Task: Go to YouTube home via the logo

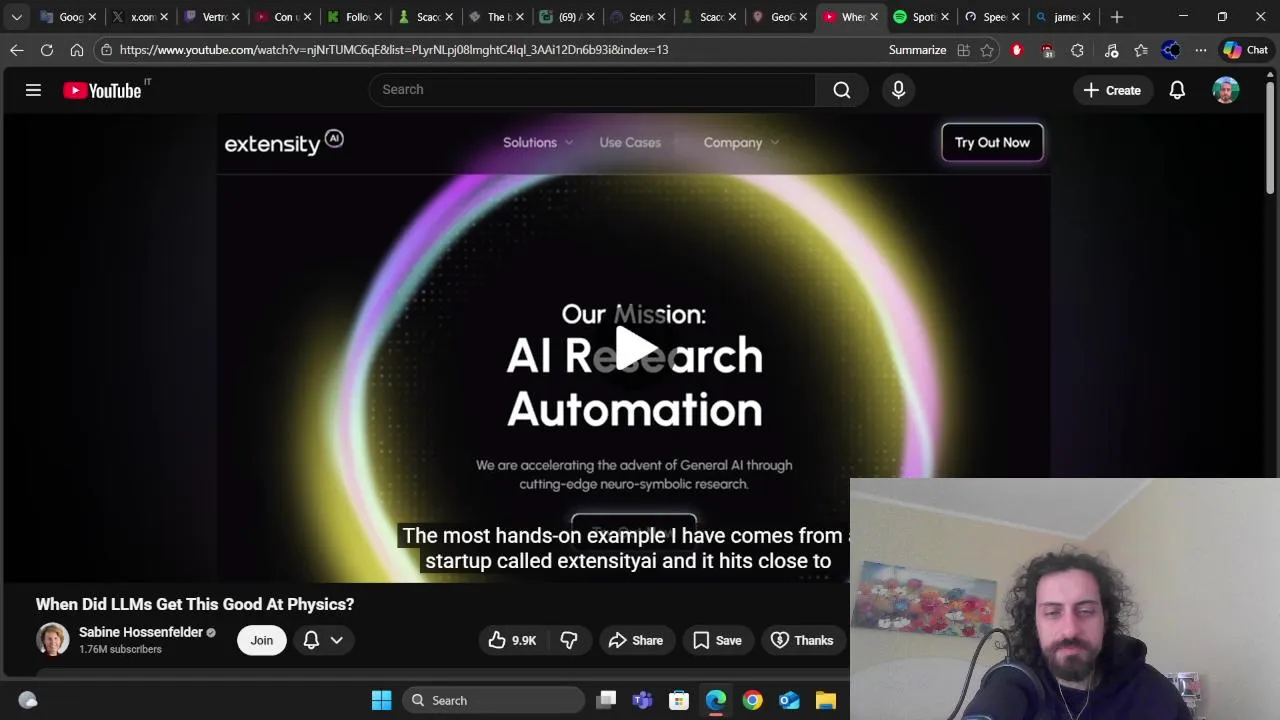Action: pos(102,90)
